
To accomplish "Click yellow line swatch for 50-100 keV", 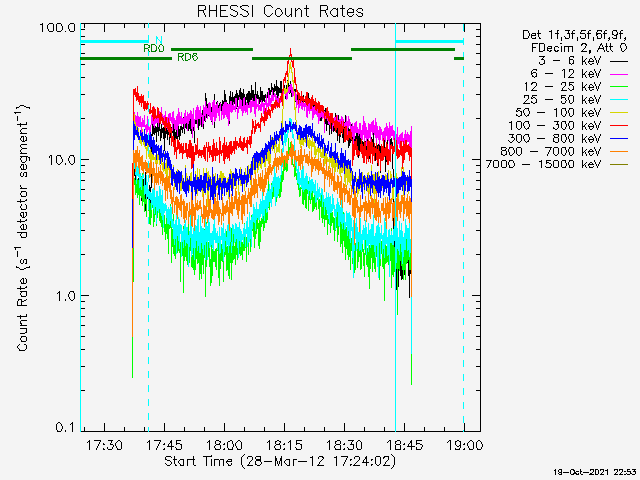I will [x=619, y=113].
